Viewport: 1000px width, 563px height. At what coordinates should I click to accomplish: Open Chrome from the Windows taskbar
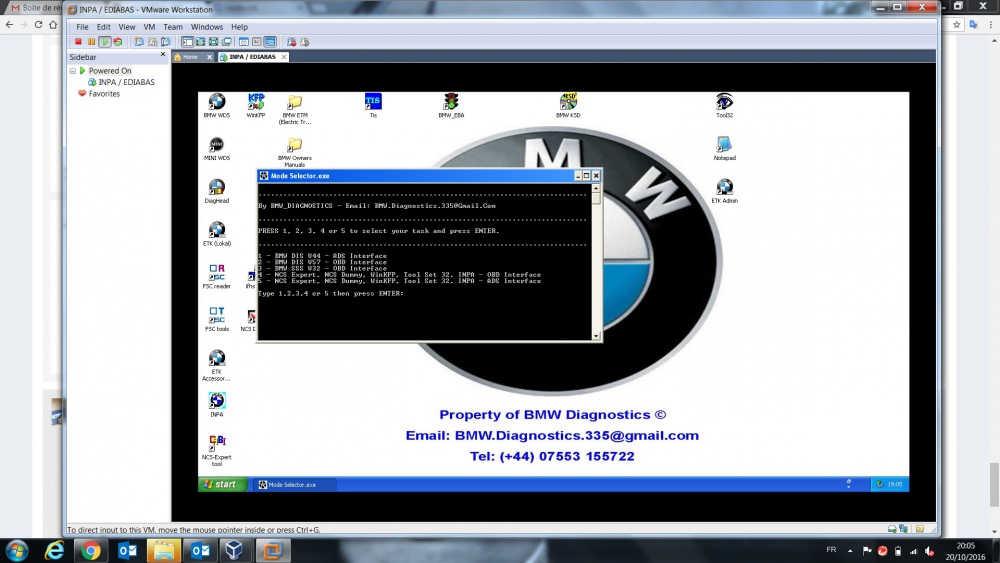pyautogui.click(x=91, y=550)
